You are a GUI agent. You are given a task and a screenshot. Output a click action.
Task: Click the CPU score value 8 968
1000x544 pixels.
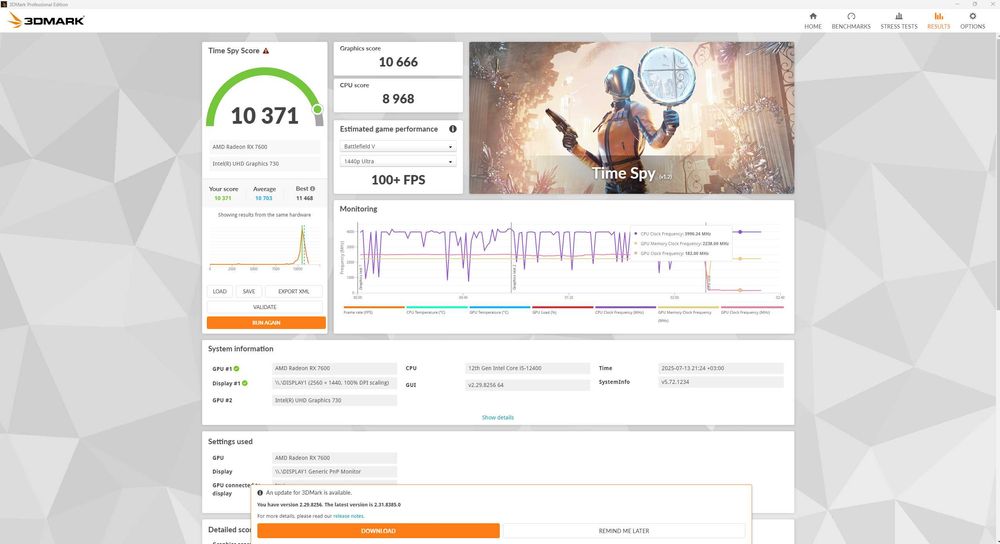398,99
